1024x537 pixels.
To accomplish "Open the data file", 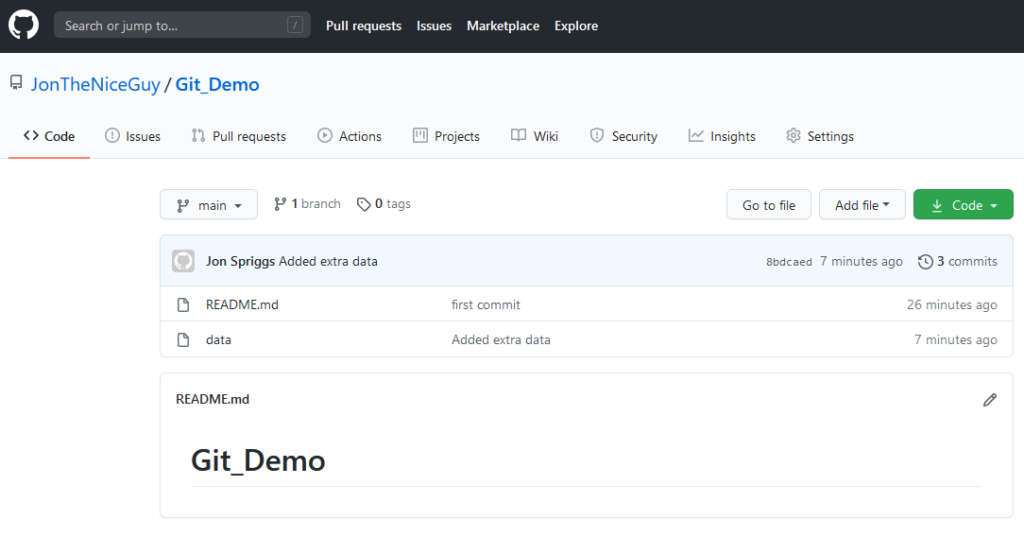I will 219,340.
